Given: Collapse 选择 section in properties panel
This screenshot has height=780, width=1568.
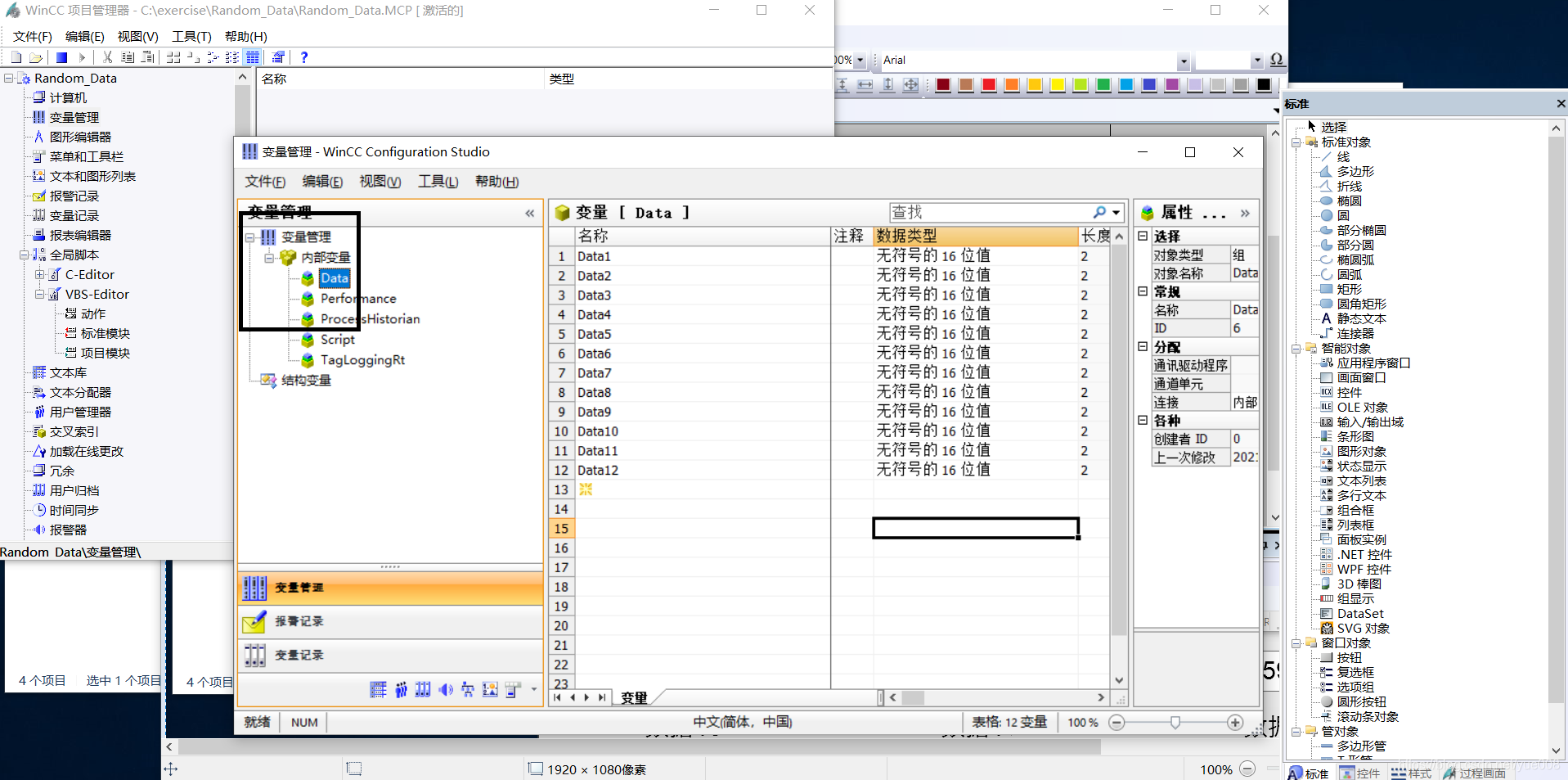Looking at the screenshot, I should point(1143,236).
